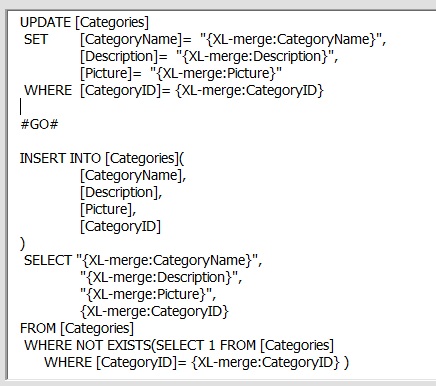Click {XL-merge:Description} in the SET clause
Viewport: 436px width, 386px height.
[255, 56]
